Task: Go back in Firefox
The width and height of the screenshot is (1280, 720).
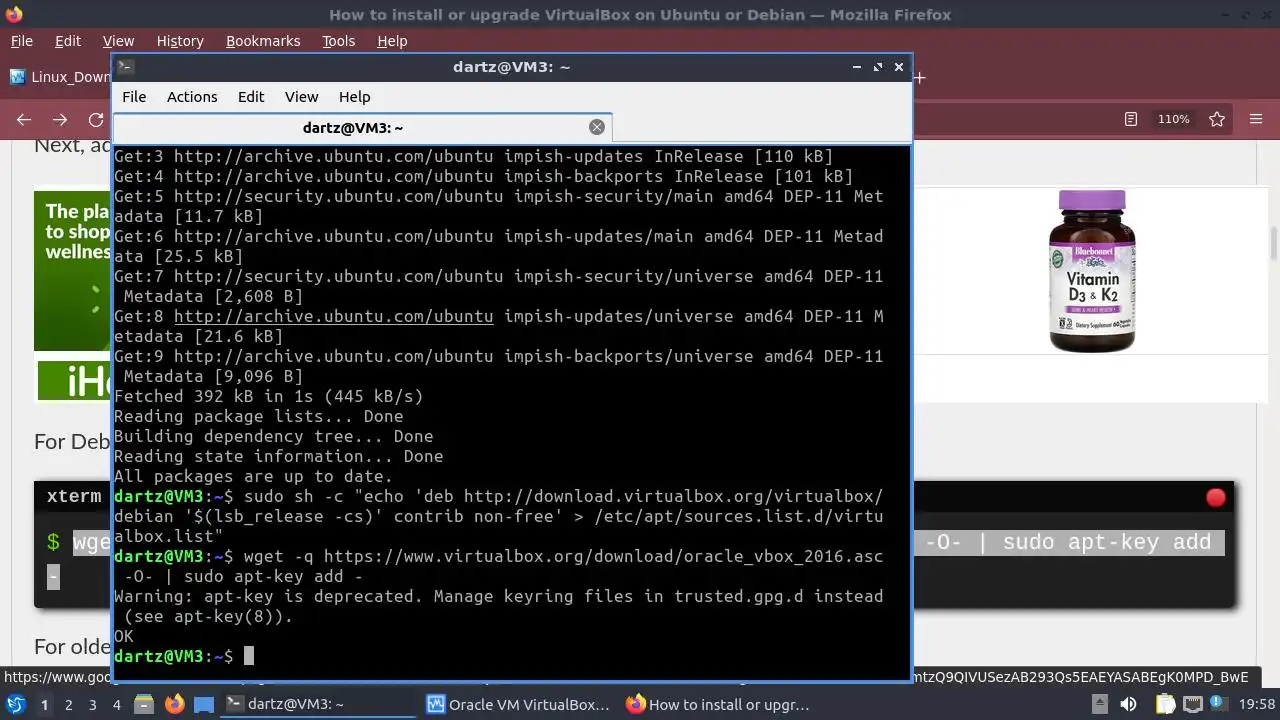Action: click(24, 119)
